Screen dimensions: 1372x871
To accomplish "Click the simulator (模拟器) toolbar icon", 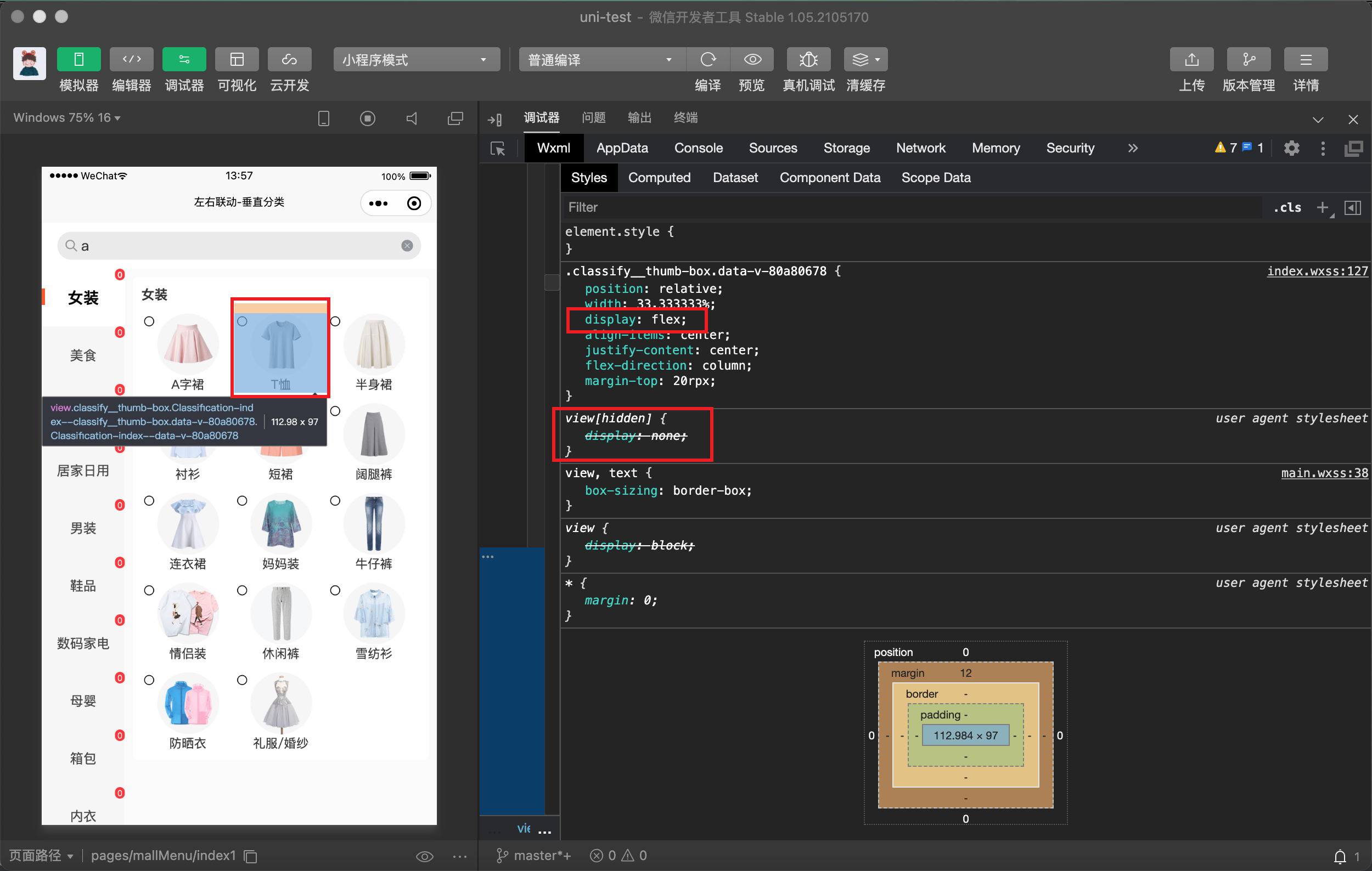I will pos(78,59).
